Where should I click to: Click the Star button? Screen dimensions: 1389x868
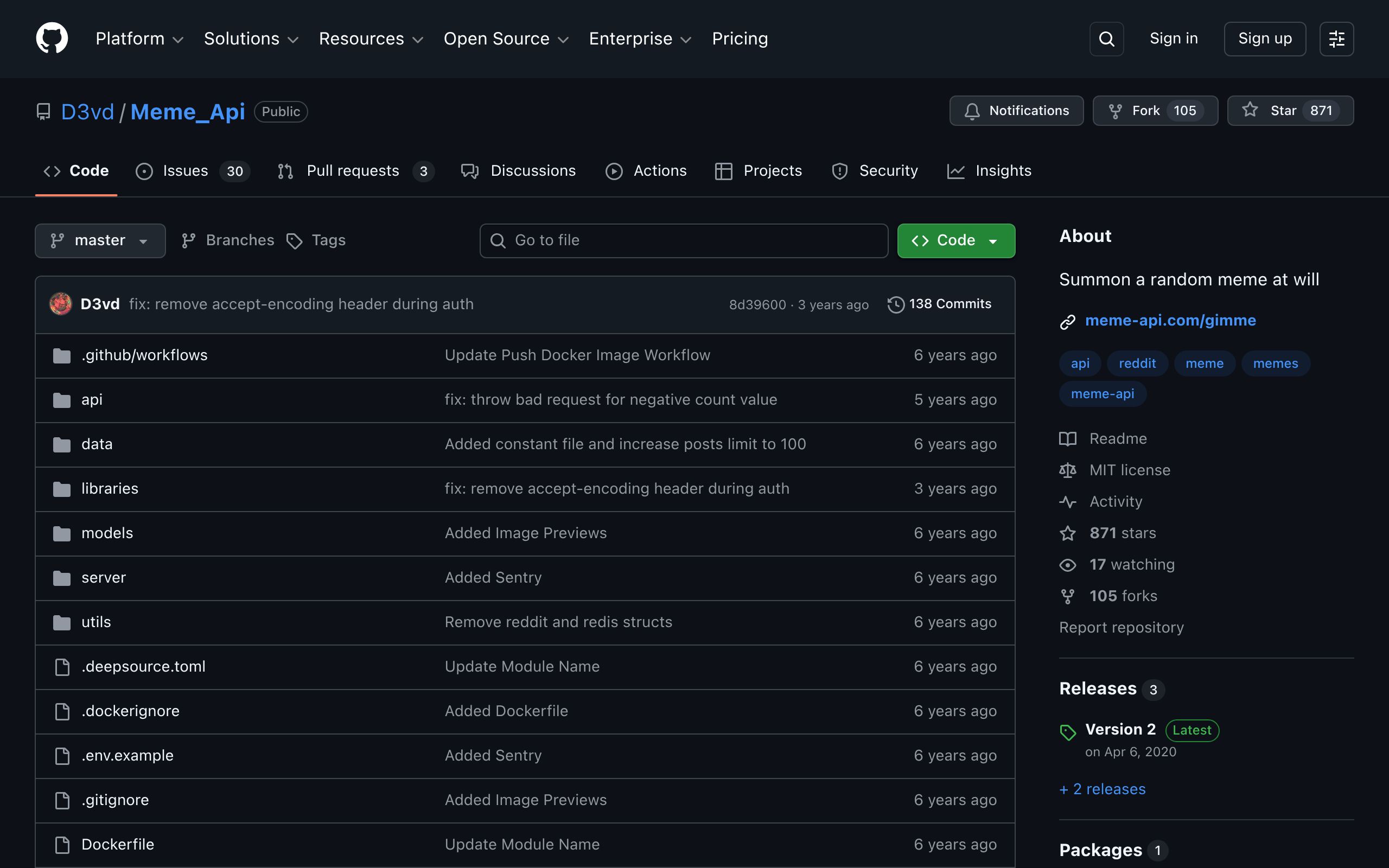(x=1290, y=110)
